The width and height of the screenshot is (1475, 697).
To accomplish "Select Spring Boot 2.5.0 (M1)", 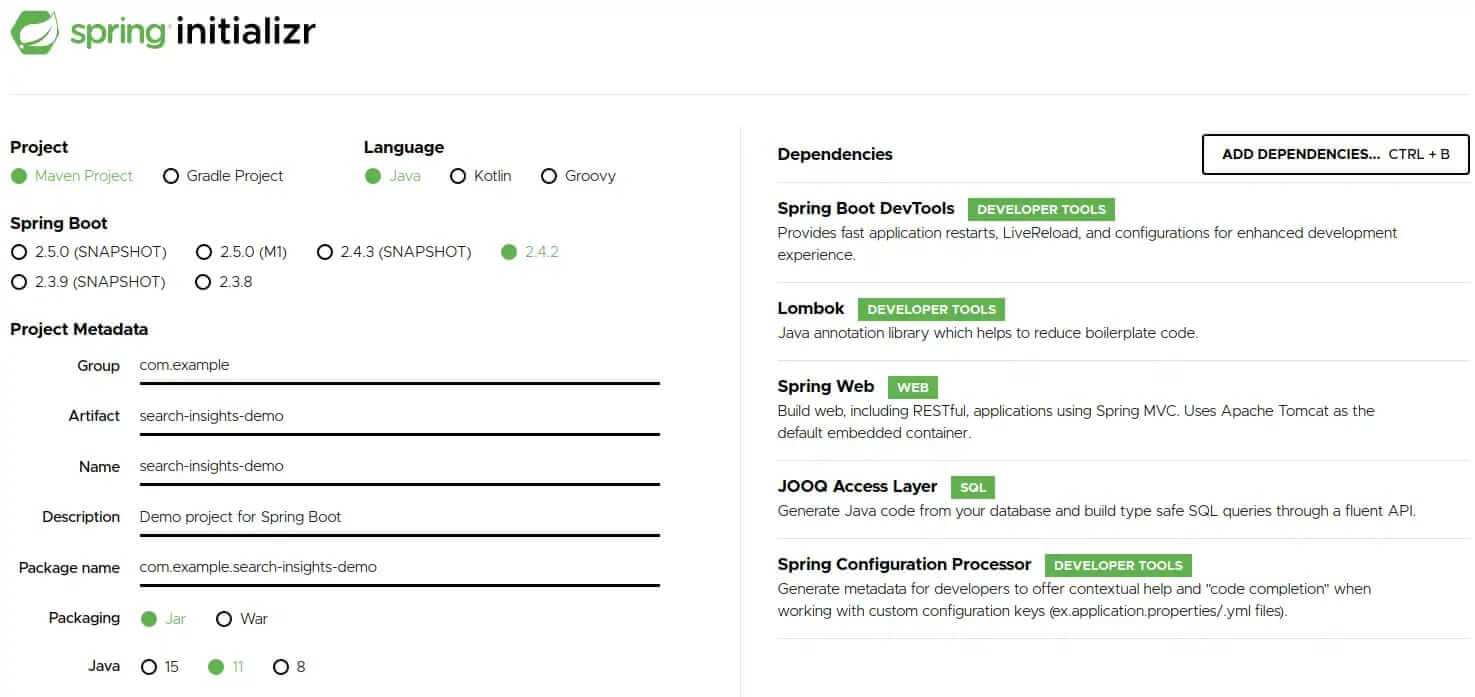I will pos(204,252).
